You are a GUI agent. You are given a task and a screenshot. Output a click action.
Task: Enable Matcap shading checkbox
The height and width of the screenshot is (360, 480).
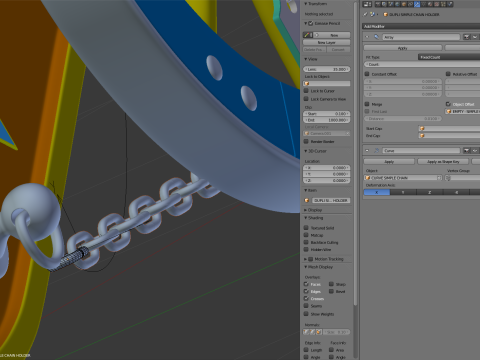(x=306, y=235)
